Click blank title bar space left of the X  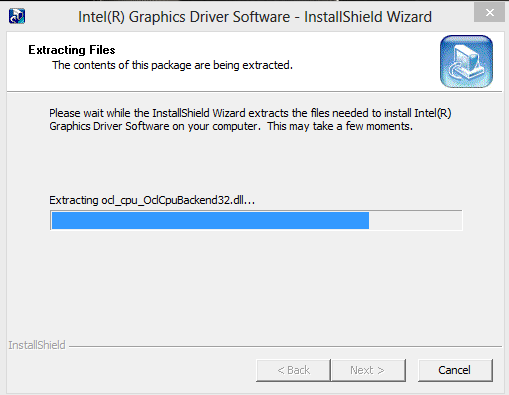tap(453, 17)
